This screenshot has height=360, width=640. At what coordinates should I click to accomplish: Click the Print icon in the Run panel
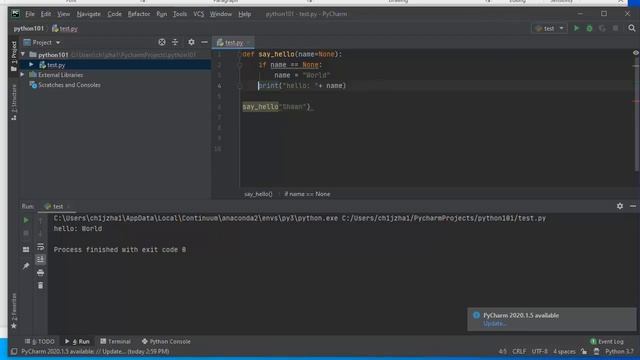coord(40,273)
